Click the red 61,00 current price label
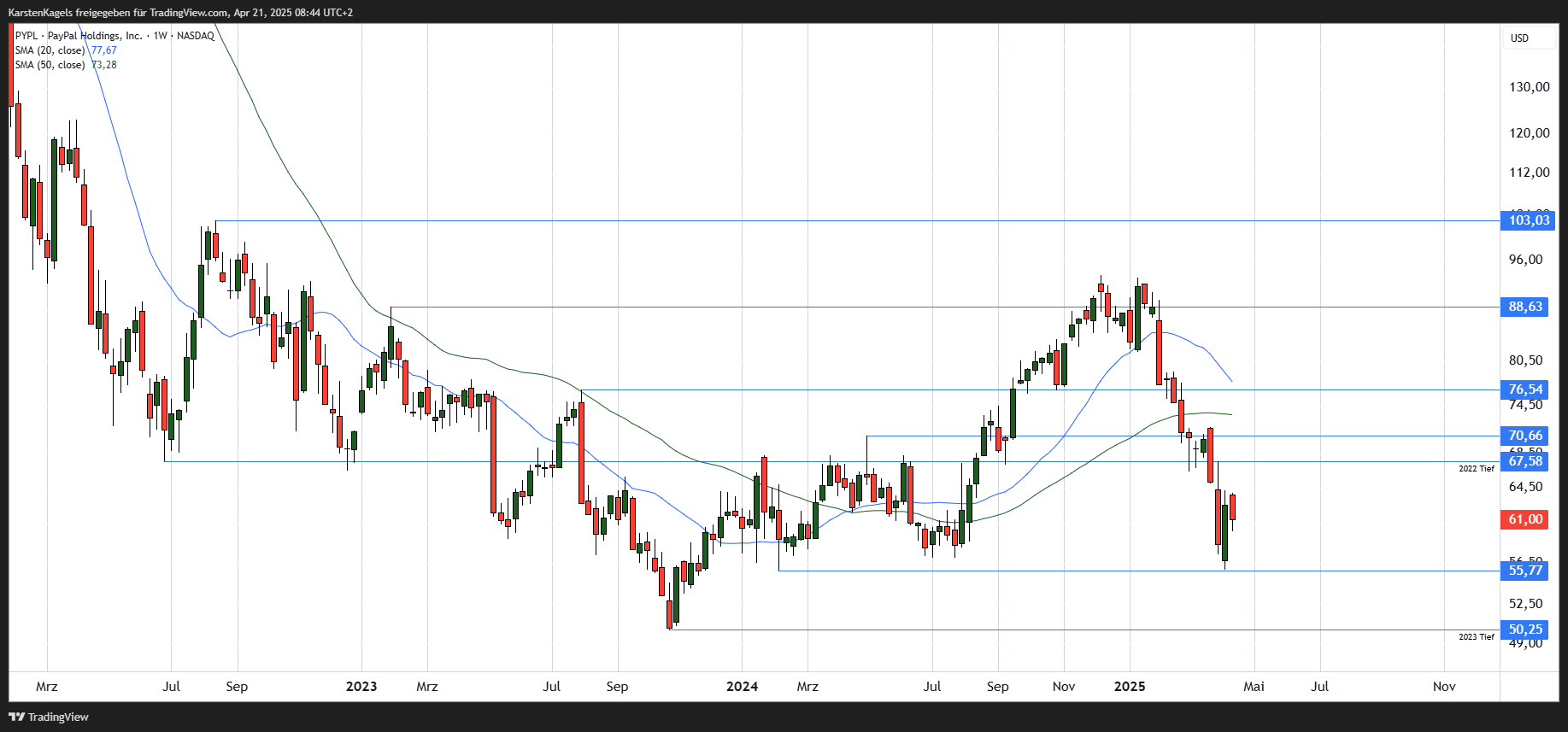 coord(1525,519)
